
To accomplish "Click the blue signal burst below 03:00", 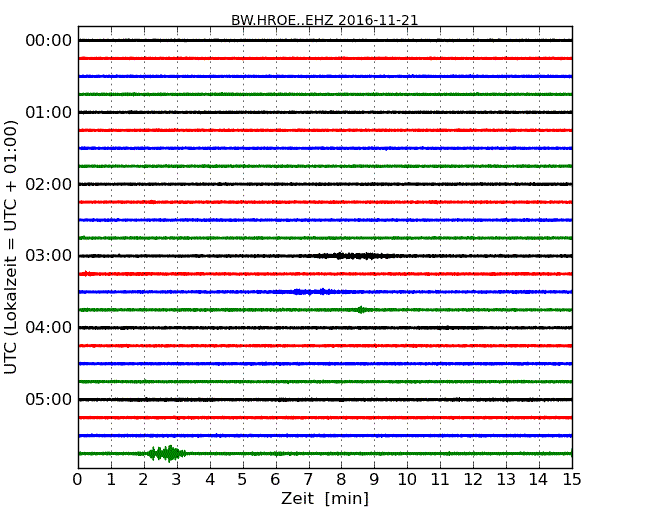I will [314, 292].
